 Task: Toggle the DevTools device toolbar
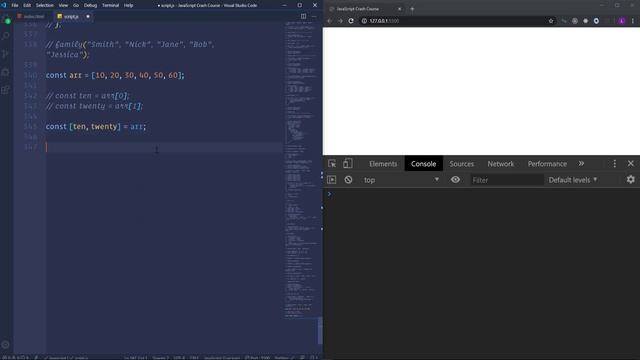[x=347, y=164]
